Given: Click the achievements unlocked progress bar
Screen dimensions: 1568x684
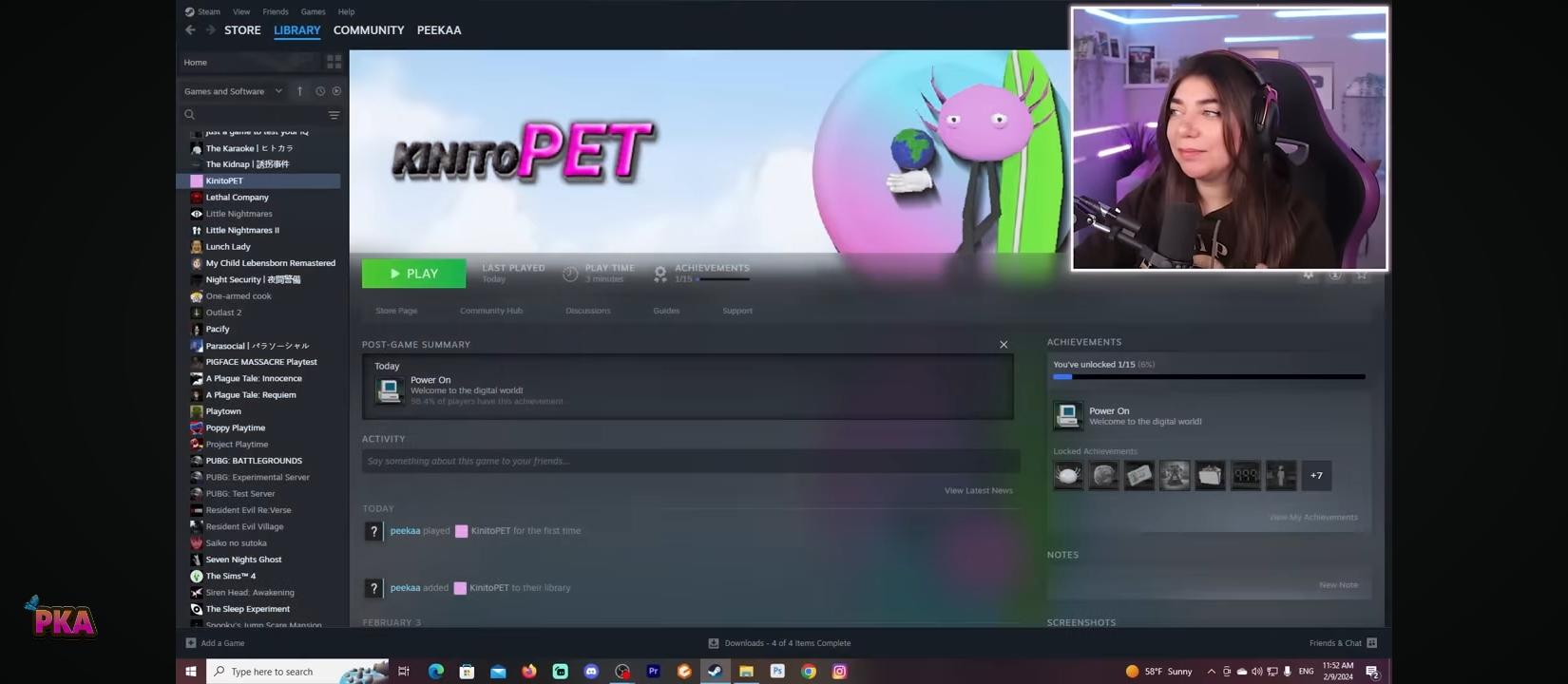Looking at the screenshot, I should click(1208, 377).
